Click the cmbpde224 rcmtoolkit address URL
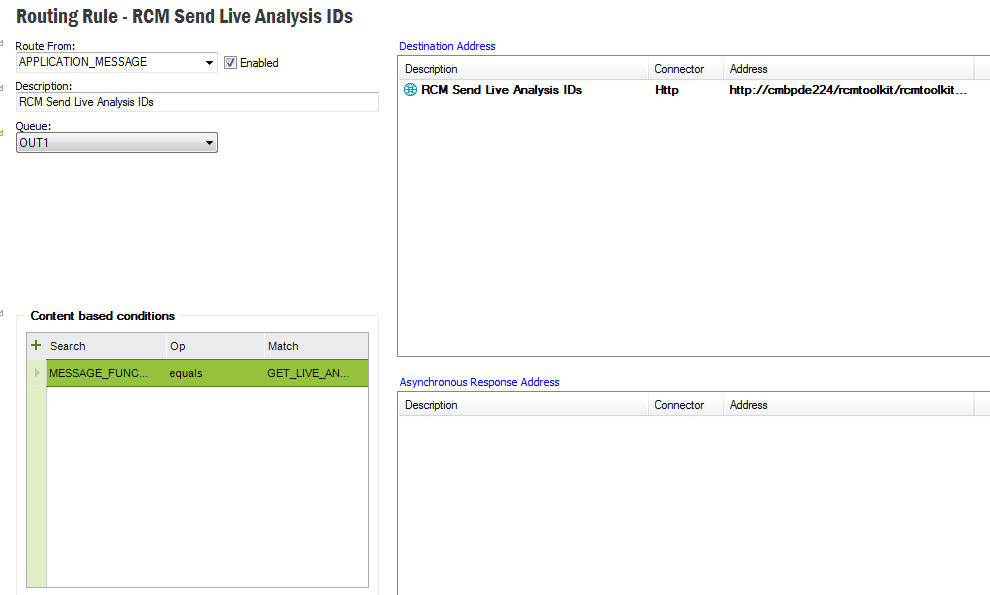The image size is (990, 595). 848,90
